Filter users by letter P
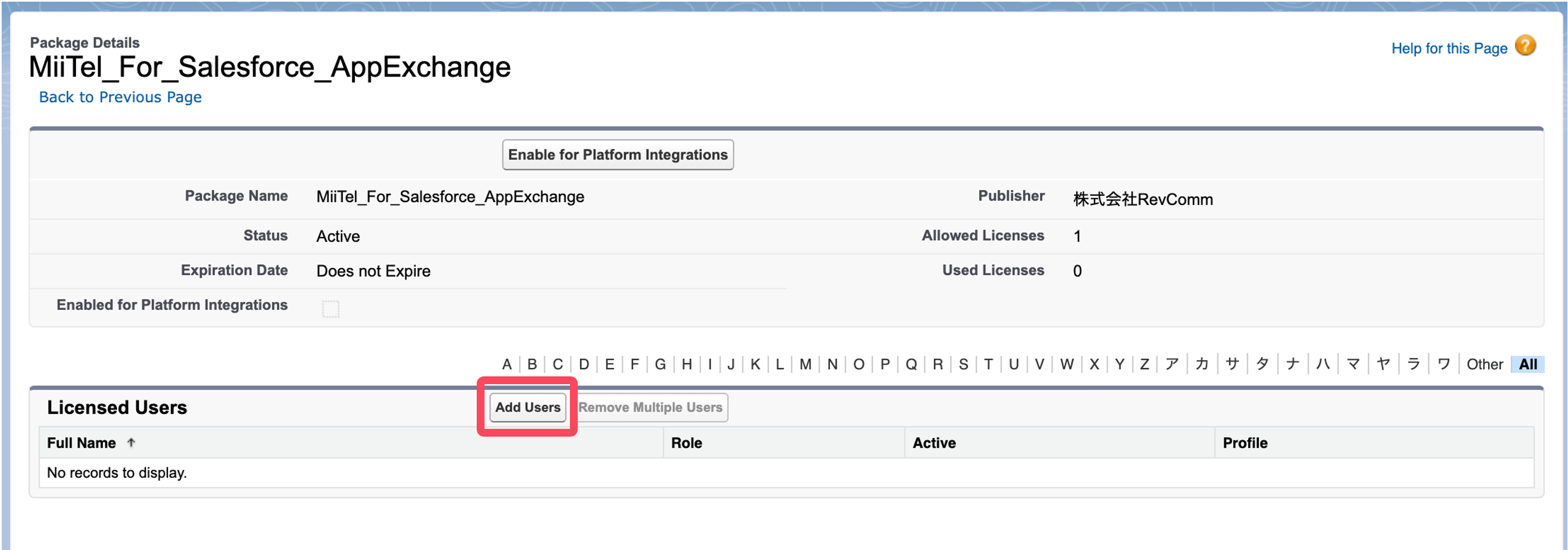Image resolution: width=1568 pixels, height=550 pixels. (885, 364)
